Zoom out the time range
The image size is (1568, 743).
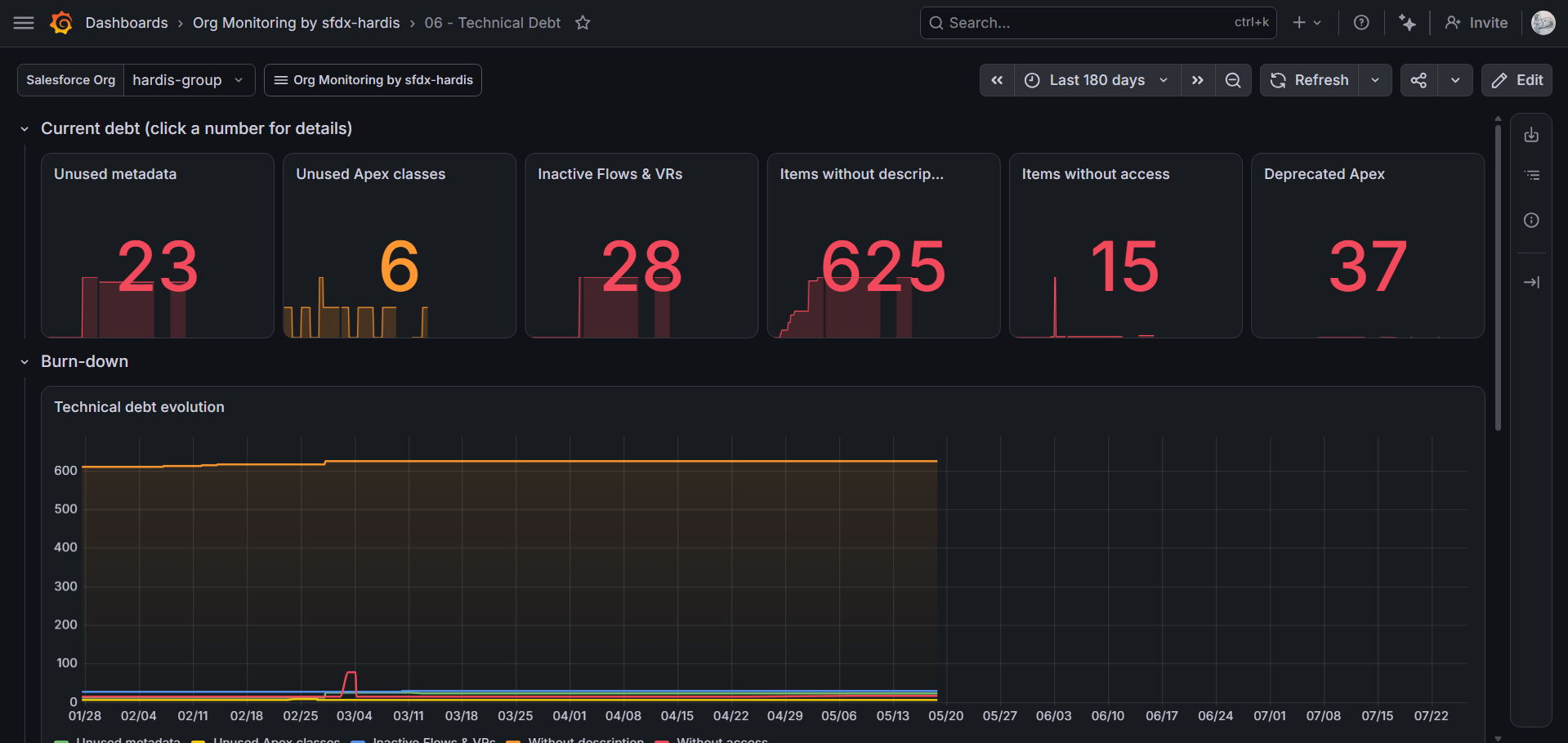[1233, 80]
